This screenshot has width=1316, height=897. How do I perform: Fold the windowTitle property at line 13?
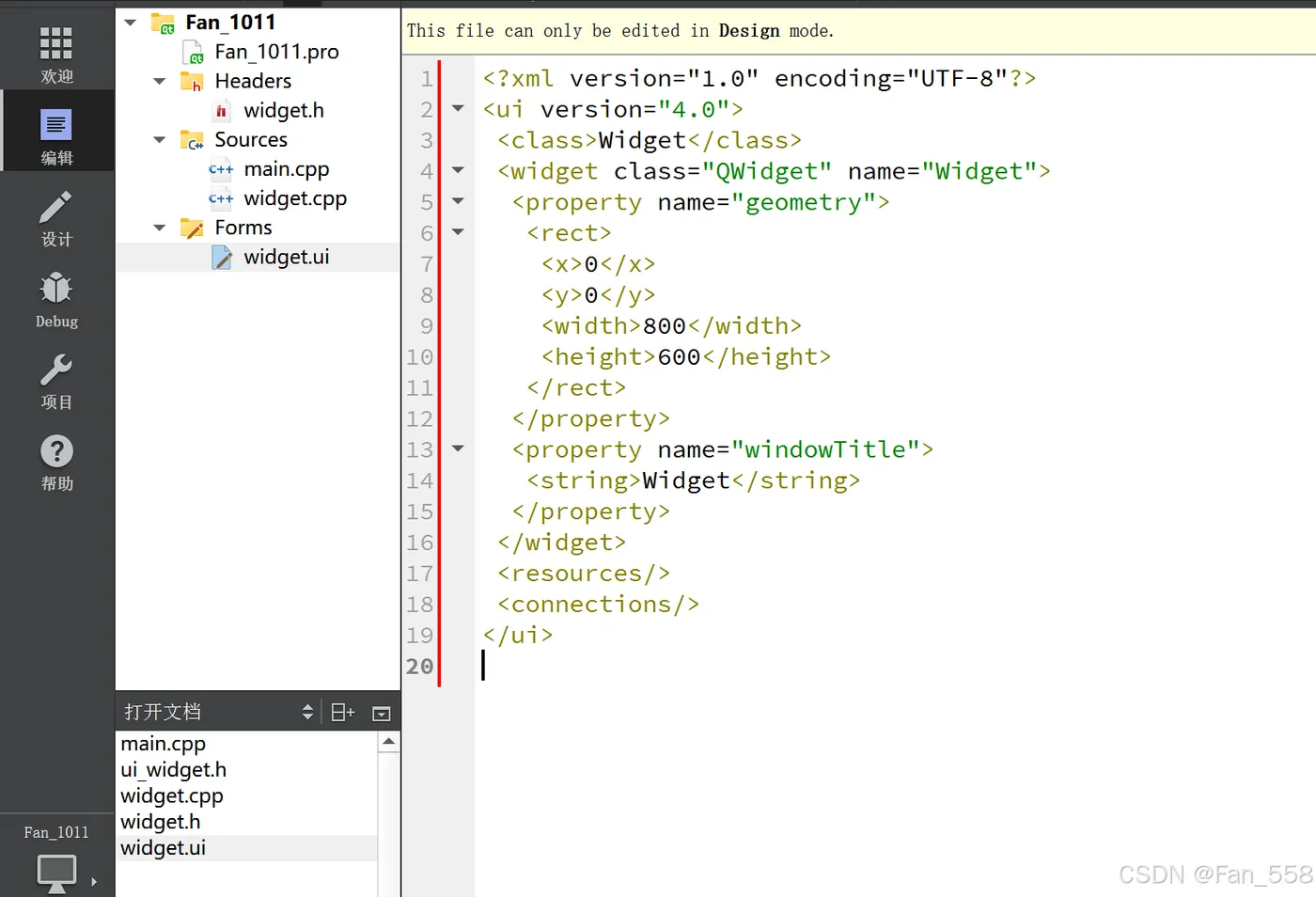click(458, 448)
